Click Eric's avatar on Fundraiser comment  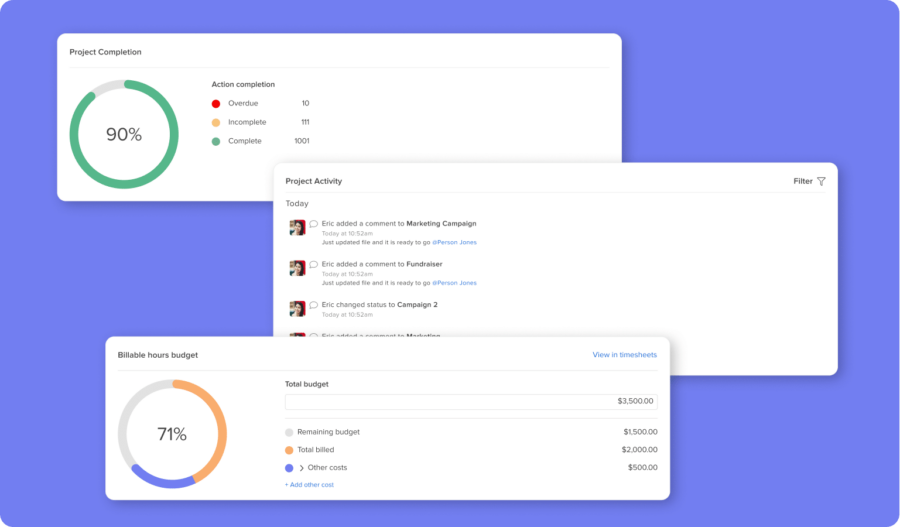[297, 268]
